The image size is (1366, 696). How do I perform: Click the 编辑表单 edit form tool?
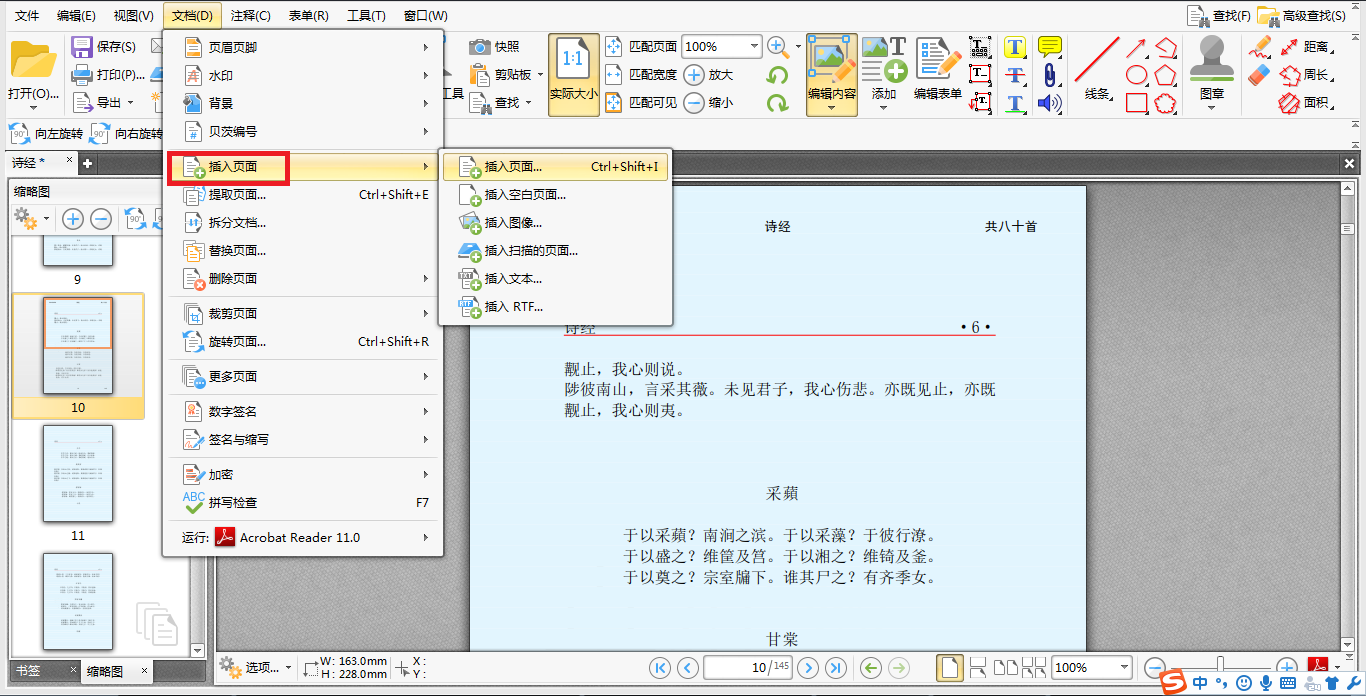(938, 69)
